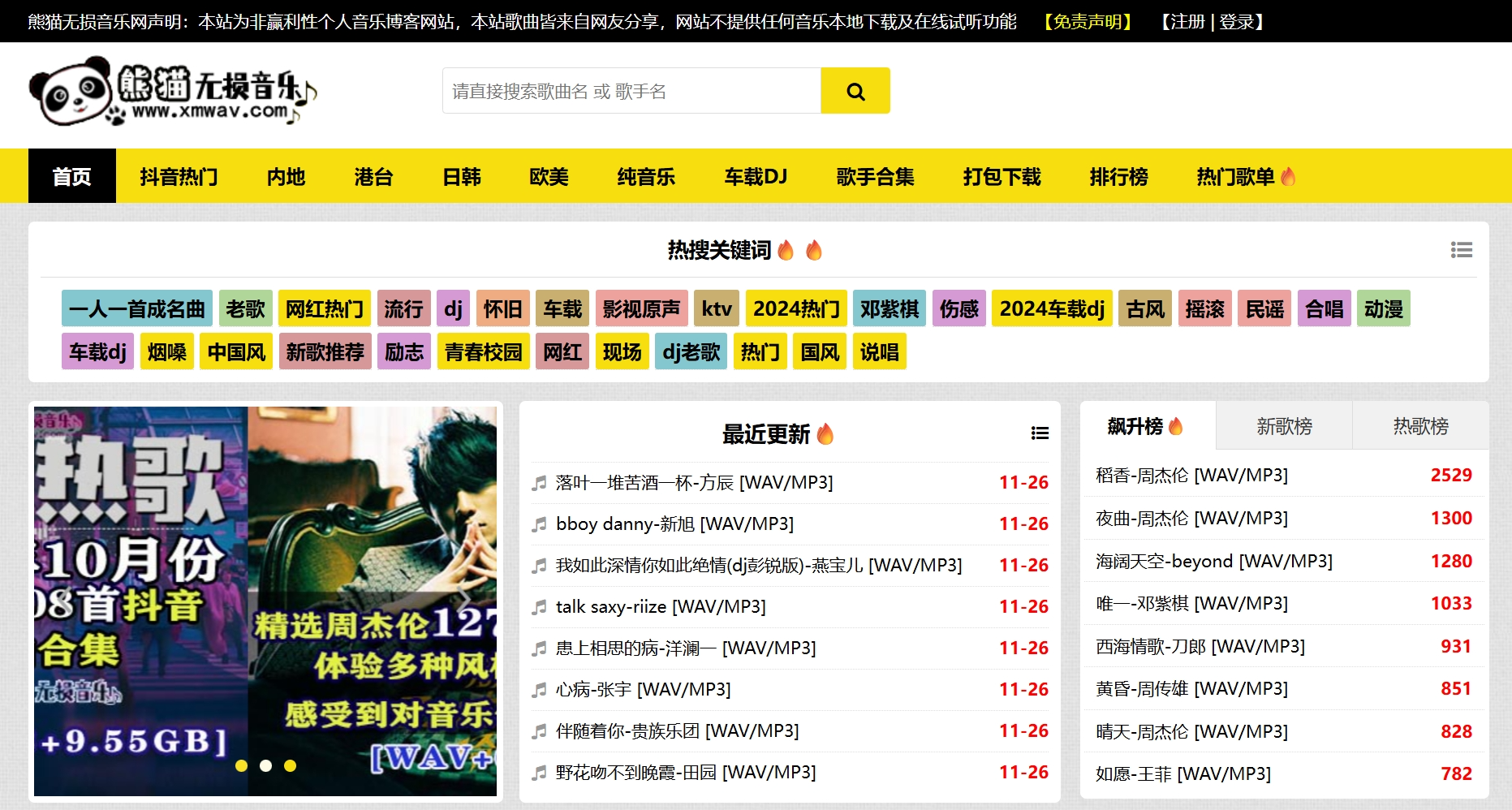This screenshot has height=810, width=1512.
Task: Switch to the 热歌榜 tab
Action: coord(1420,426)
